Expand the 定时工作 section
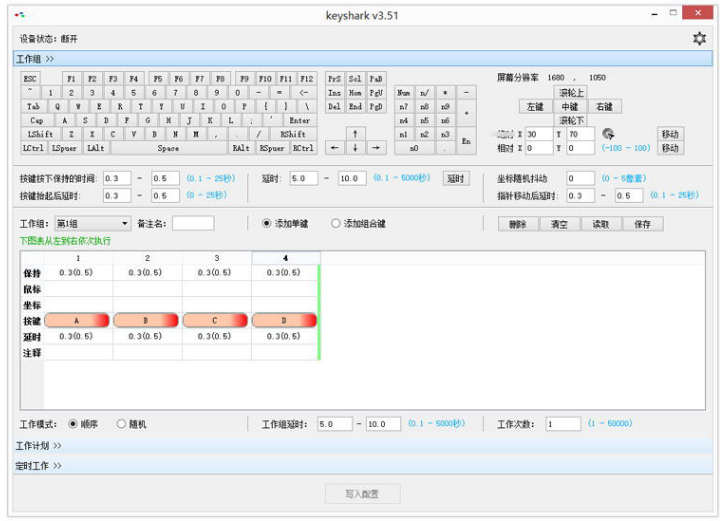Image resolution: width=721 pixels, height=521 pixels. click(x=362, y=466)
